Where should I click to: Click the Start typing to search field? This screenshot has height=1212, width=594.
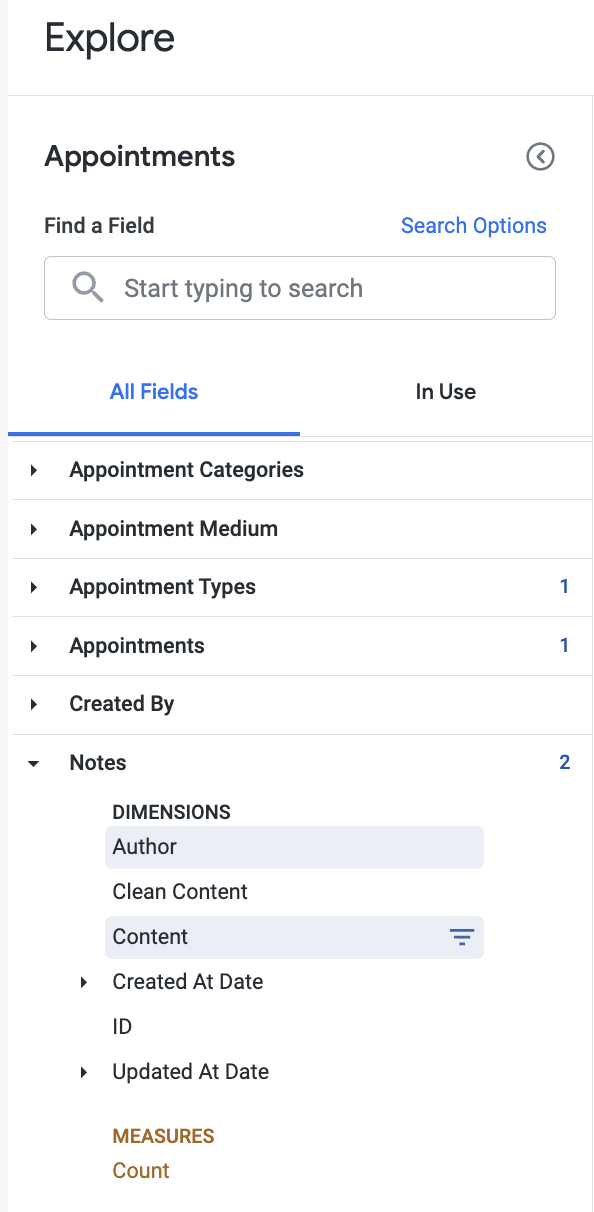(x=300, y=288)
